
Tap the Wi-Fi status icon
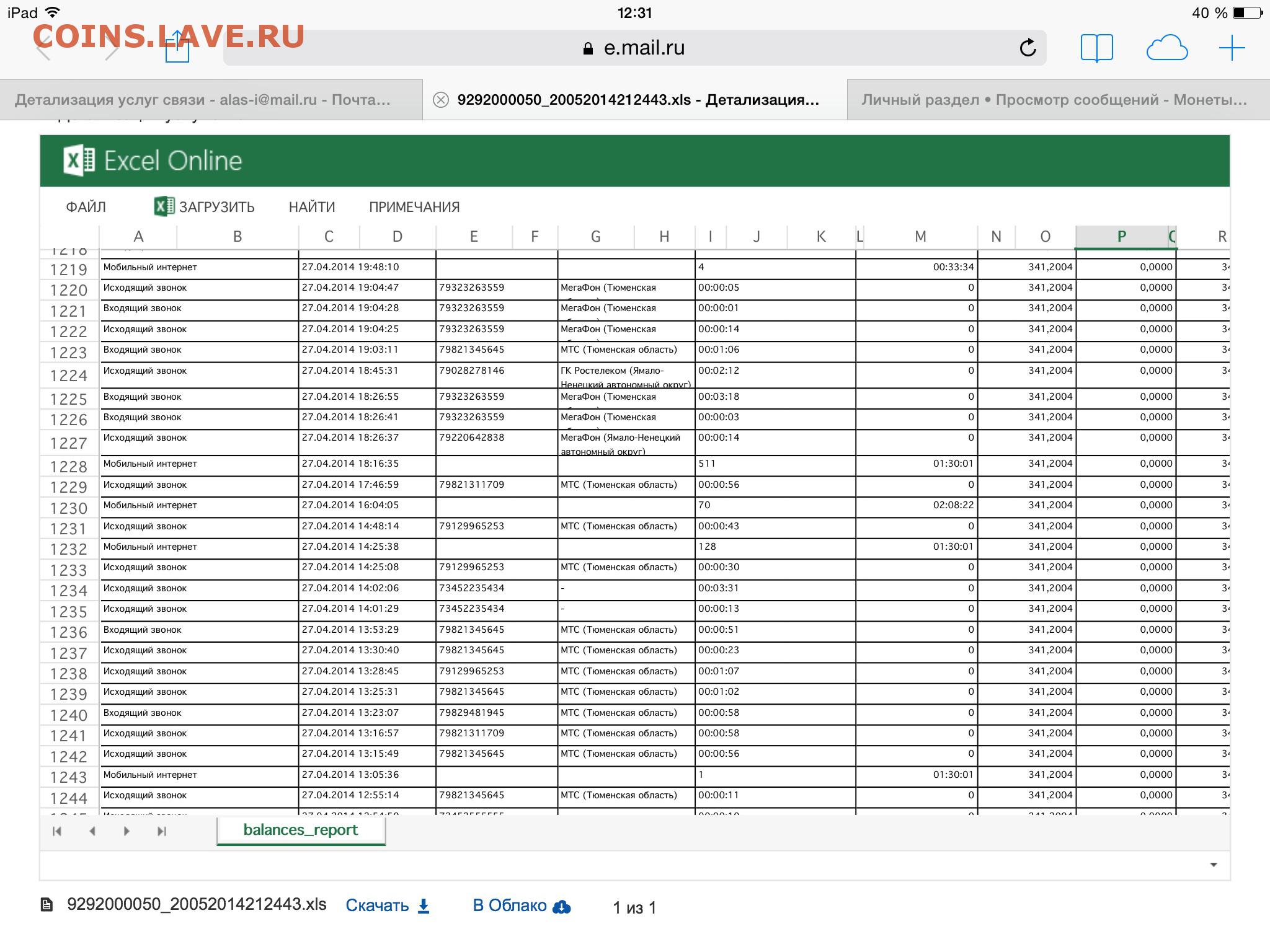53,12
